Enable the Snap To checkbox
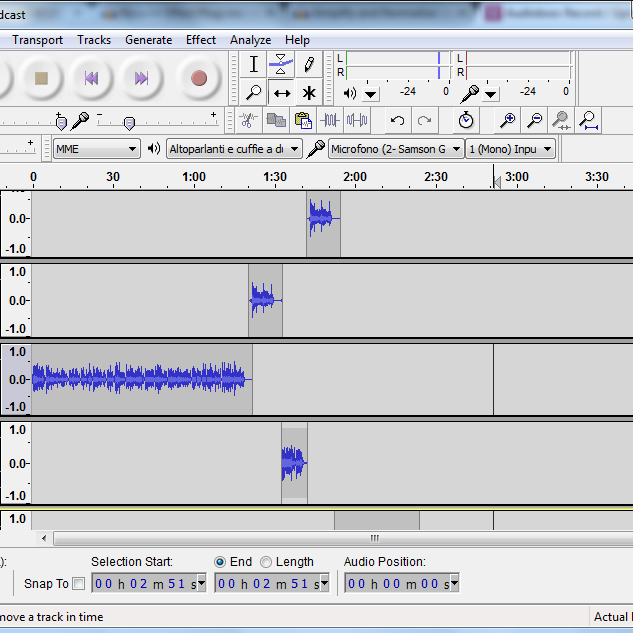Screen dimensions: 633x633 click(x=78, y=583)
